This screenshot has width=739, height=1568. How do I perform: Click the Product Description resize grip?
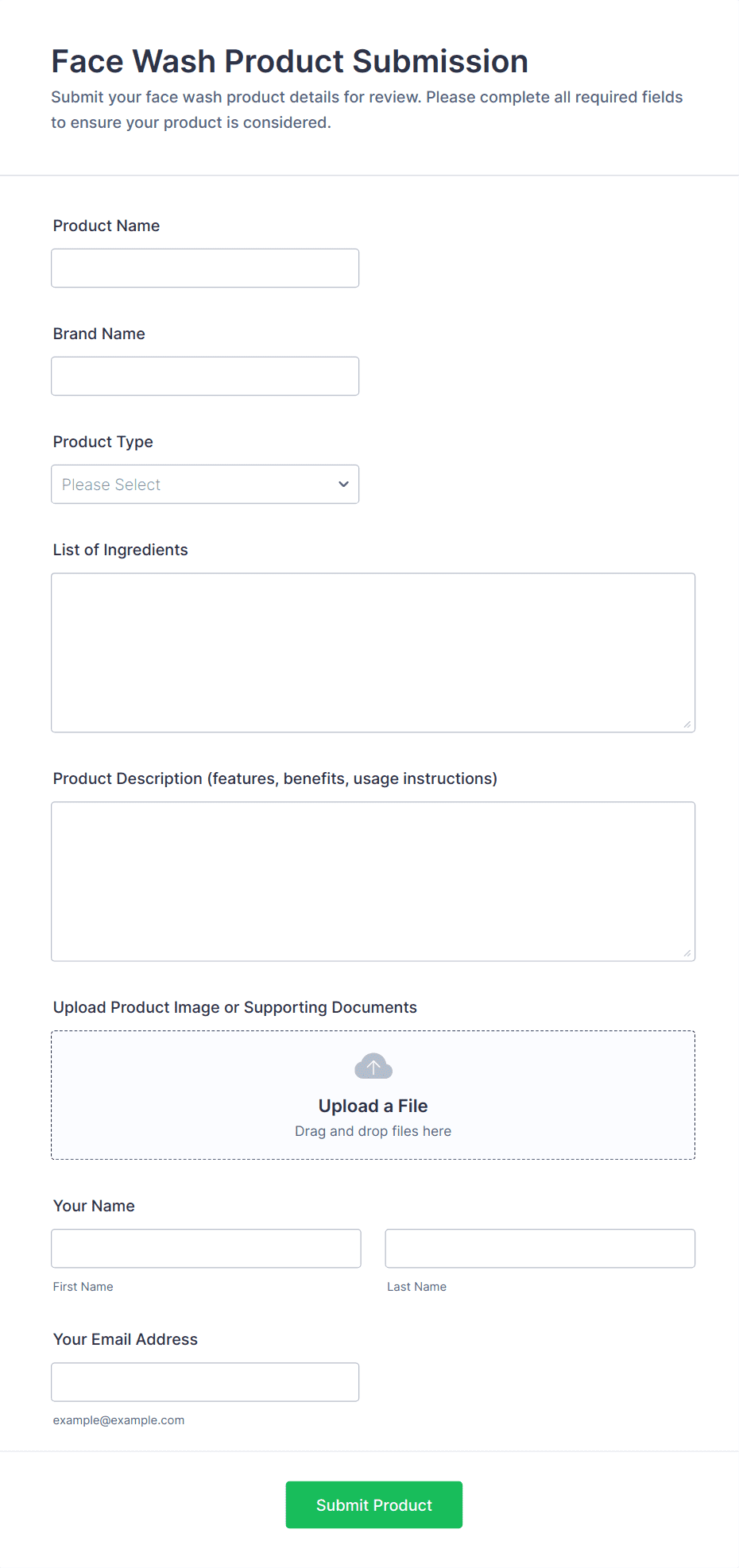pos(687,953)
